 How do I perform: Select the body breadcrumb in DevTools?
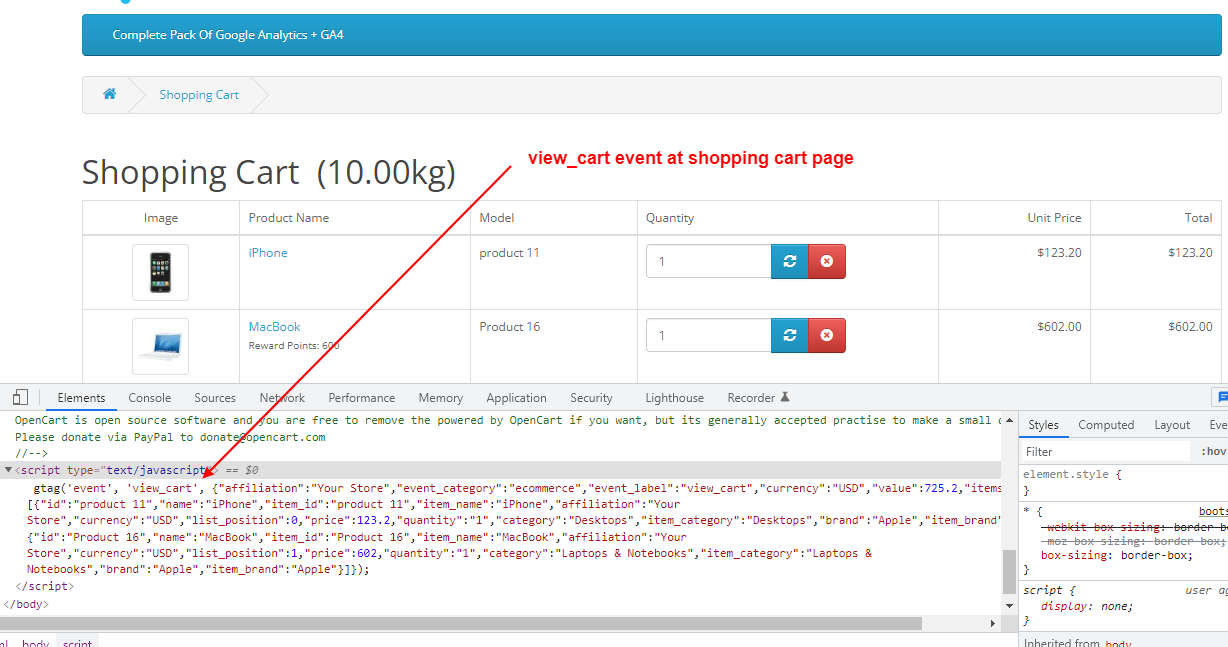pyautogui.click(x=35, y=642)
